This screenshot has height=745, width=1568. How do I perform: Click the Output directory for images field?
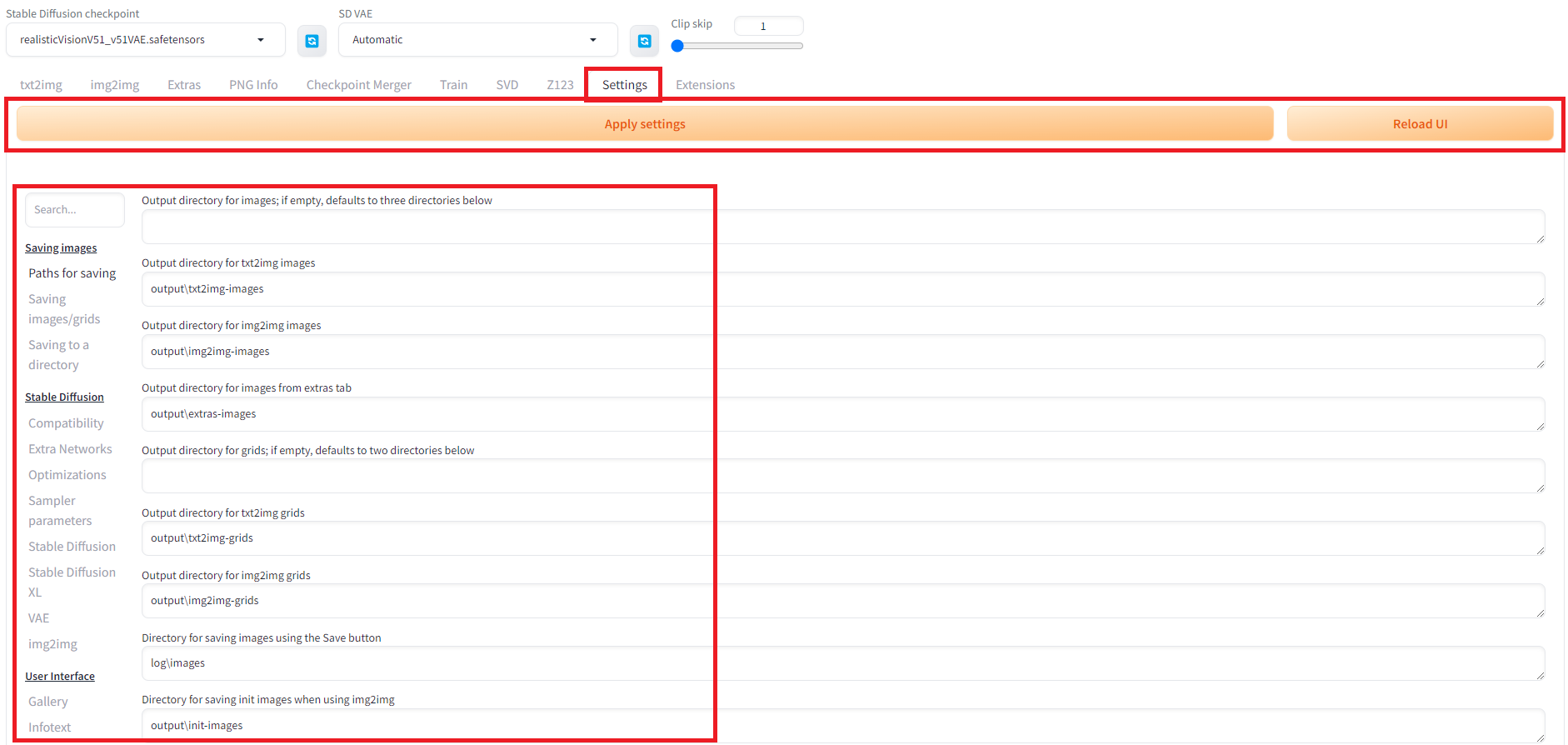pyautogui.click(x=843, y=227)
